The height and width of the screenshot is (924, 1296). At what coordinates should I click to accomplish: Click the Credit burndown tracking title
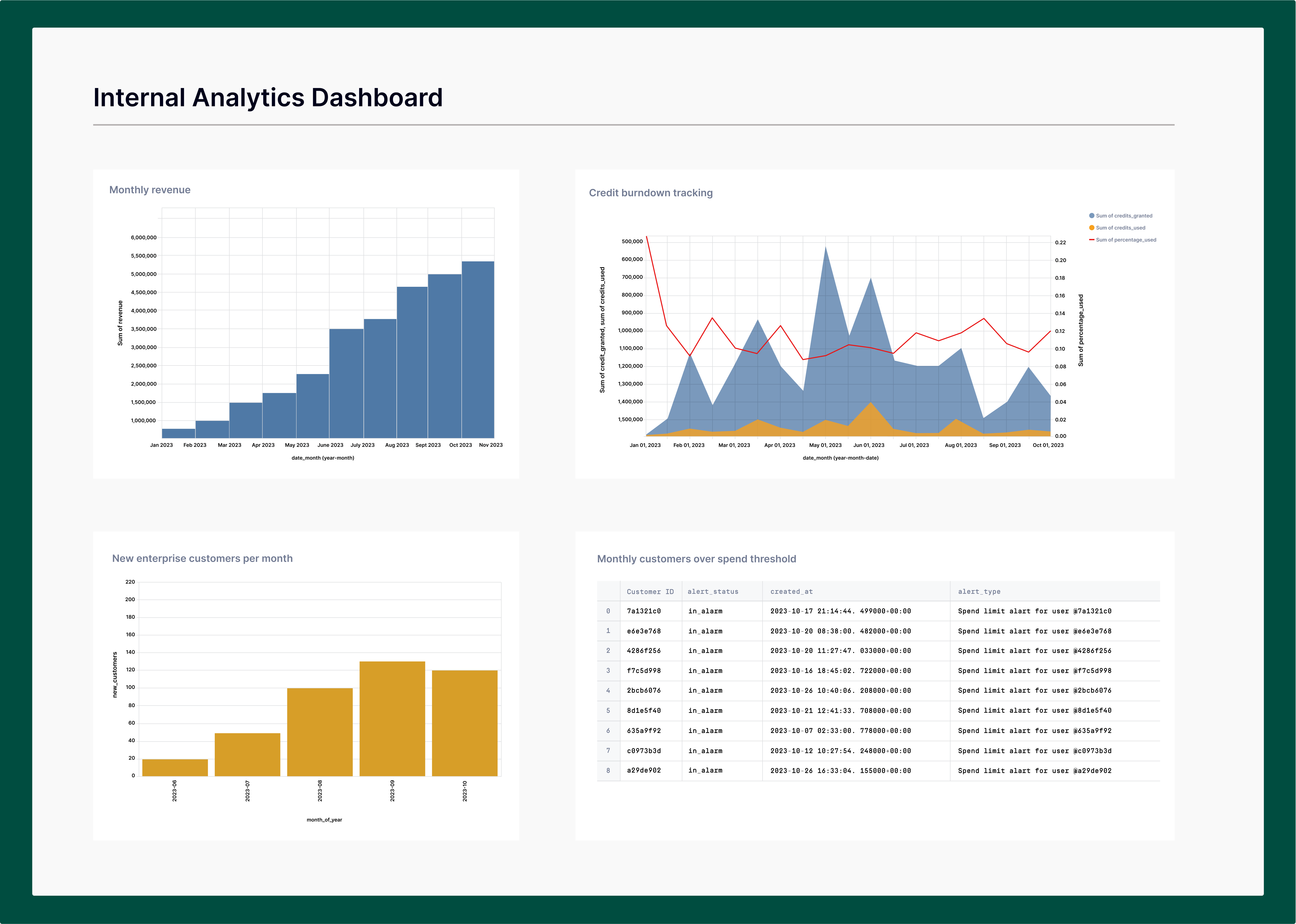coord(650,193)
